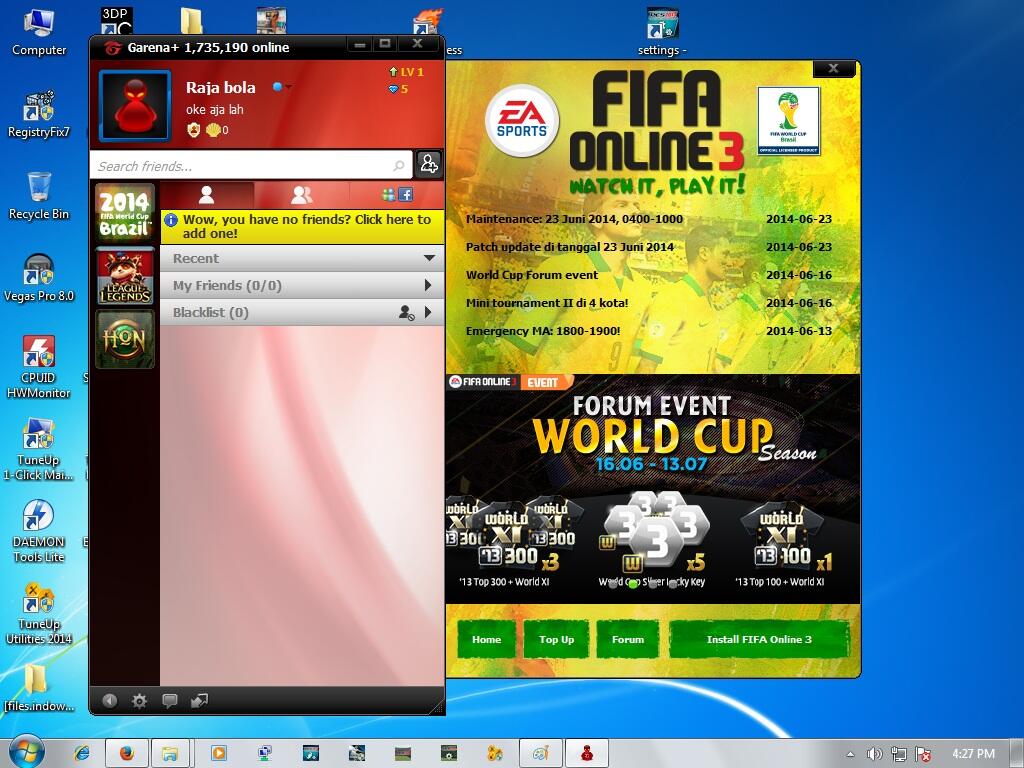
Task: Expand the Blacklist (0) group
Action: [428, 312]
